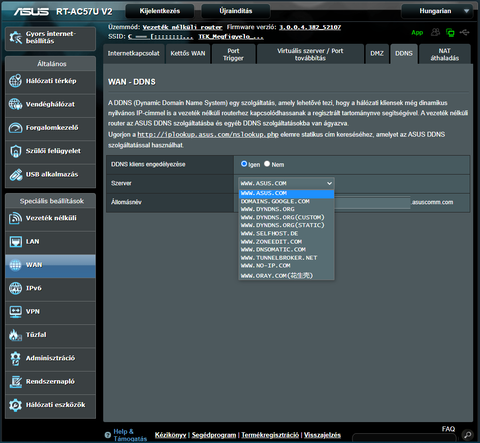The height and width of the screenshot is (443, 480).
Task: Choose WWW.ZONEEDIT.COM option
Action: coord(286,242)
